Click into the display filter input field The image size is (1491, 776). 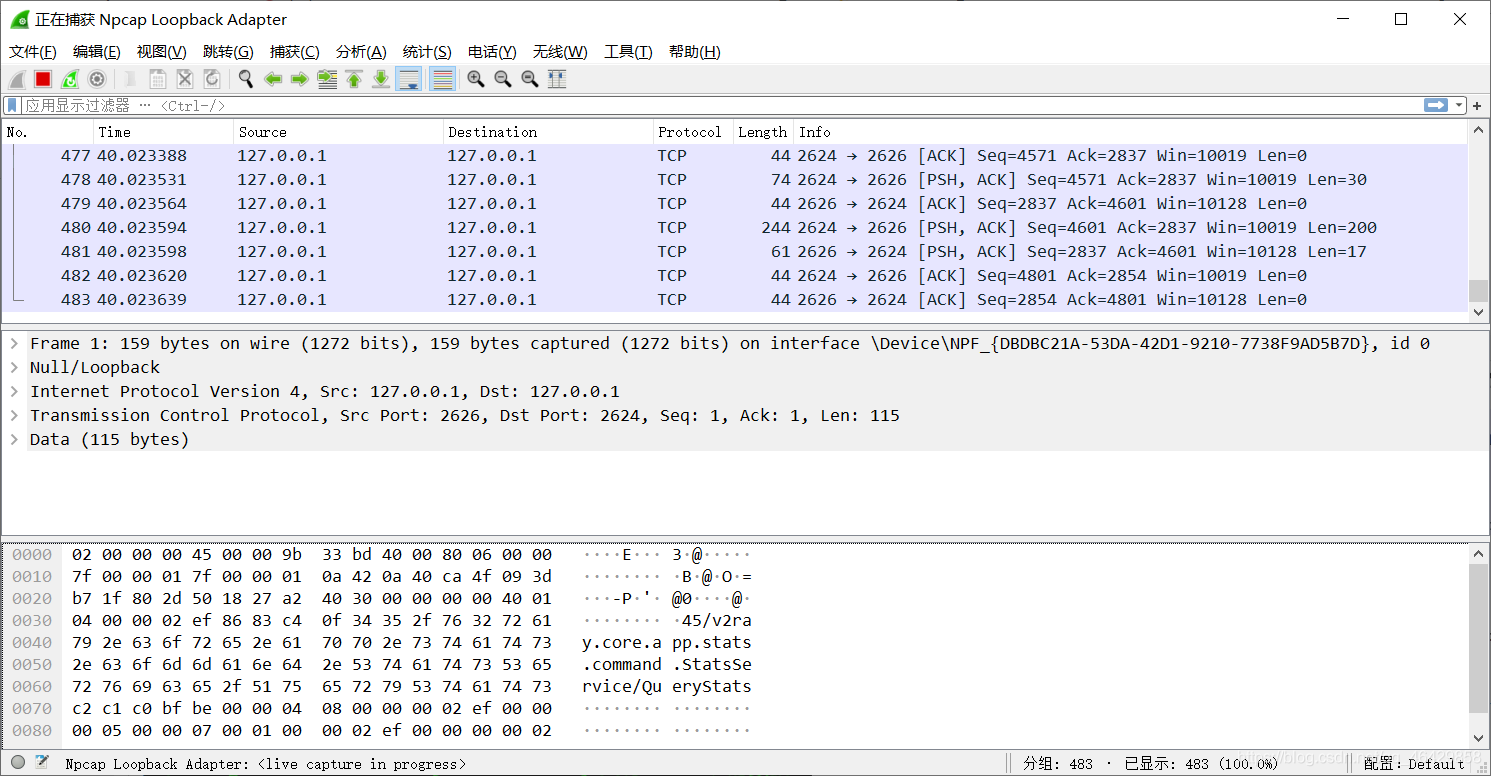720,105
